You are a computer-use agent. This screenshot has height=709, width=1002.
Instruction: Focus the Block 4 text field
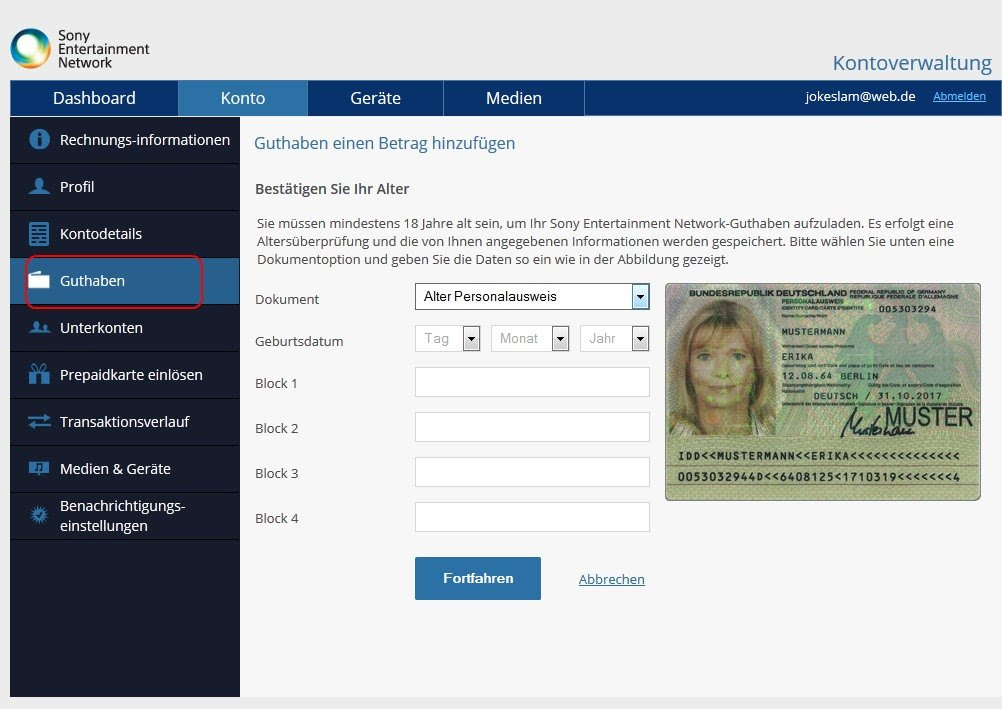click(x=532, y=517)
